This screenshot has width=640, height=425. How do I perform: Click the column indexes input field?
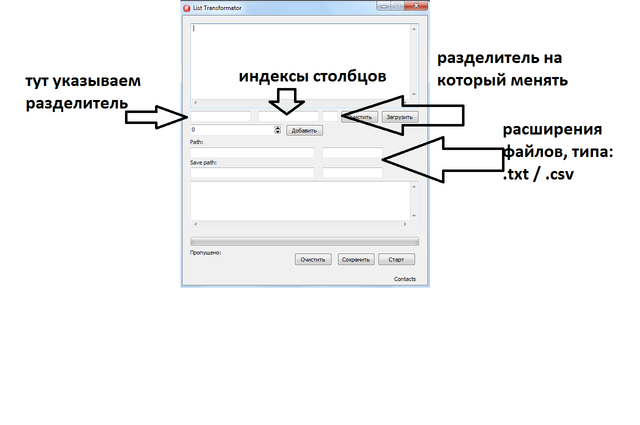tap(289, 116)
